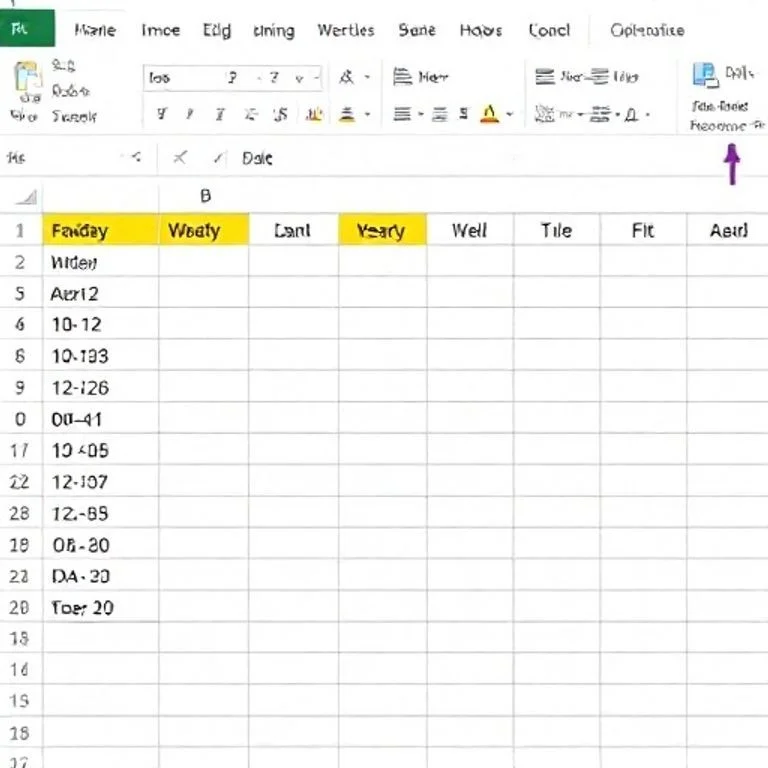768x768 pixels.
Task: Click the left align lines icon
Action: (x=402, y=115)
